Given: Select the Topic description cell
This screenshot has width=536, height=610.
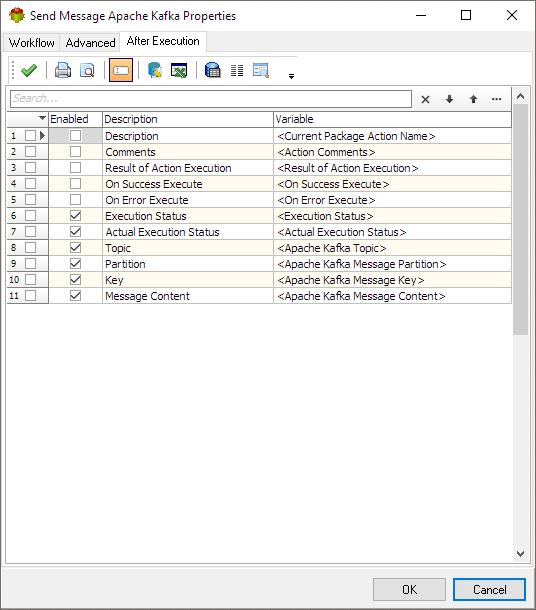Looking at the screenshot, I should click(188, 248).
